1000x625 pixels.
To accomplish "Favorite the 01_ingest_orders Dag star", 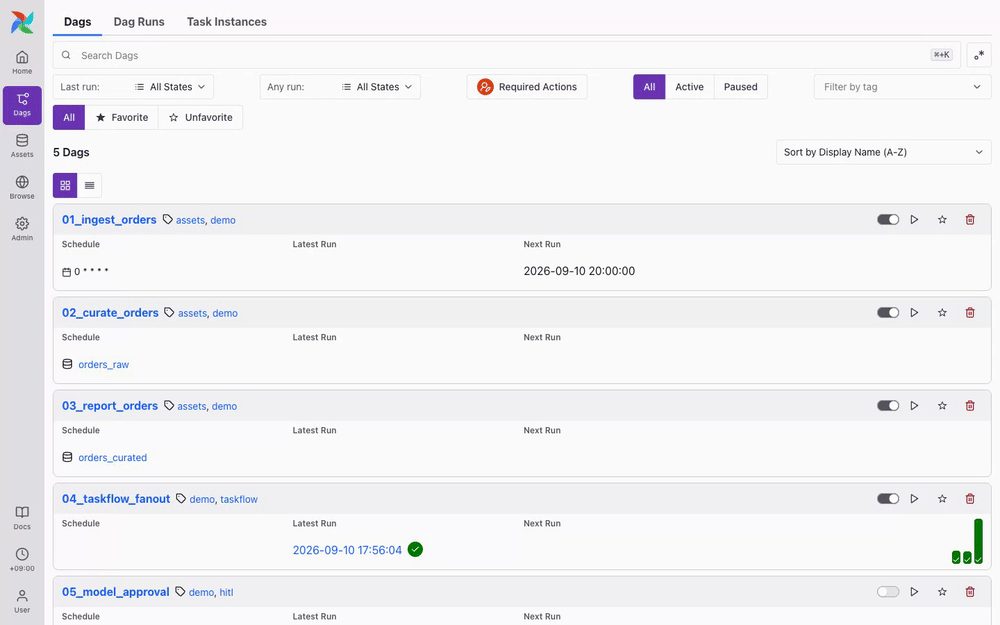I will pyautogui.click(x=942, y=219).
